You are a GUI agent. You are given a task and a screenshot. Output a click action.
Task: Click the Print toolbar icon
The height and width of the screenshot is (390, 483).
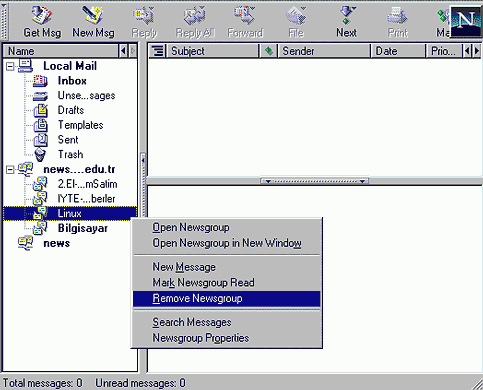point(397,15)
